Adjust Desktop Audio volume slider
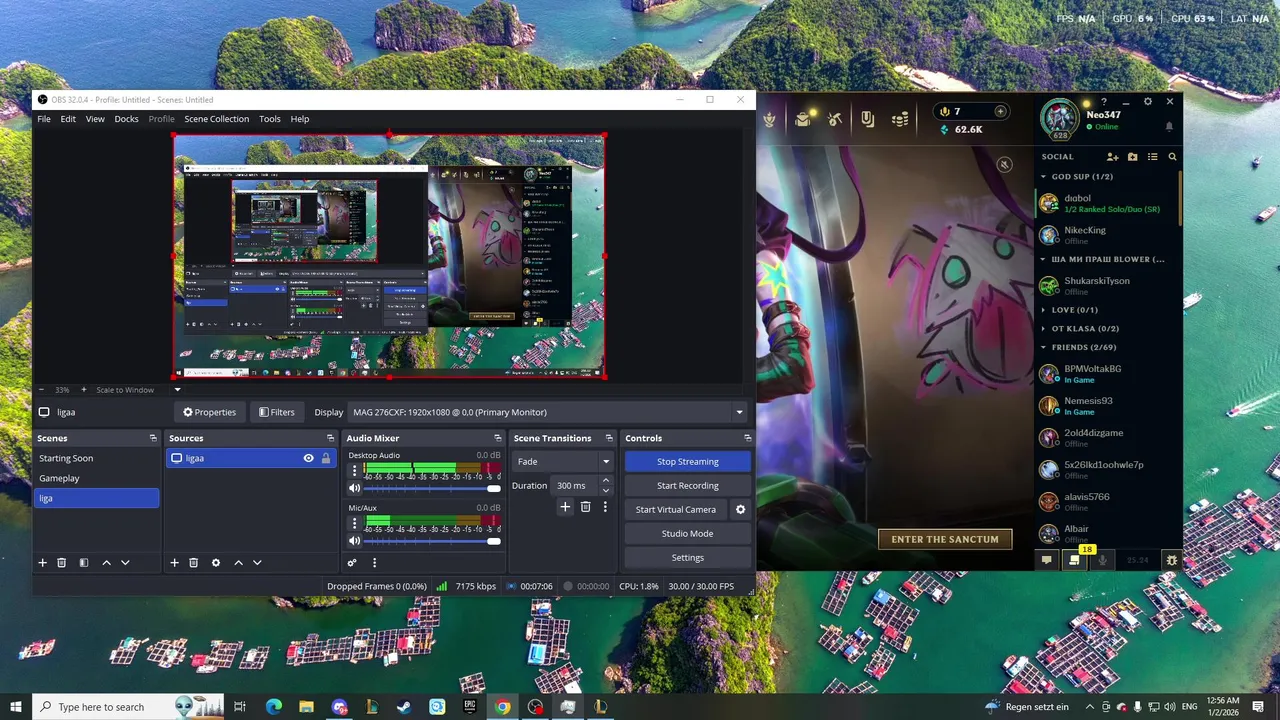 [431, 488]
